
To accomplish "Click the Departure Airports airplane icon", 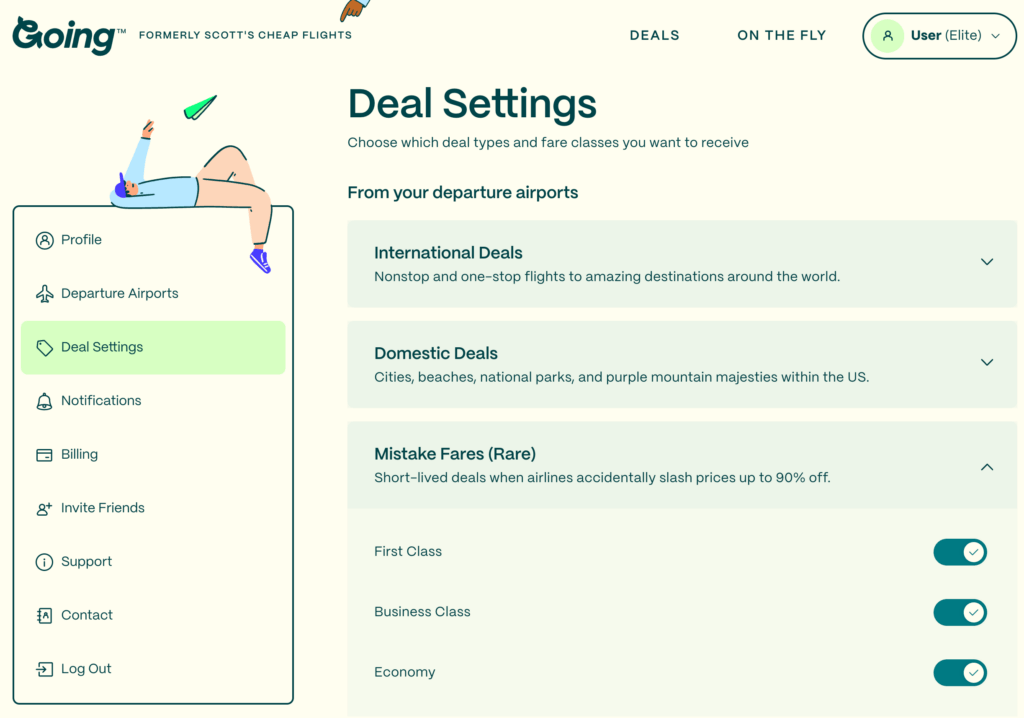I will 44,294.
